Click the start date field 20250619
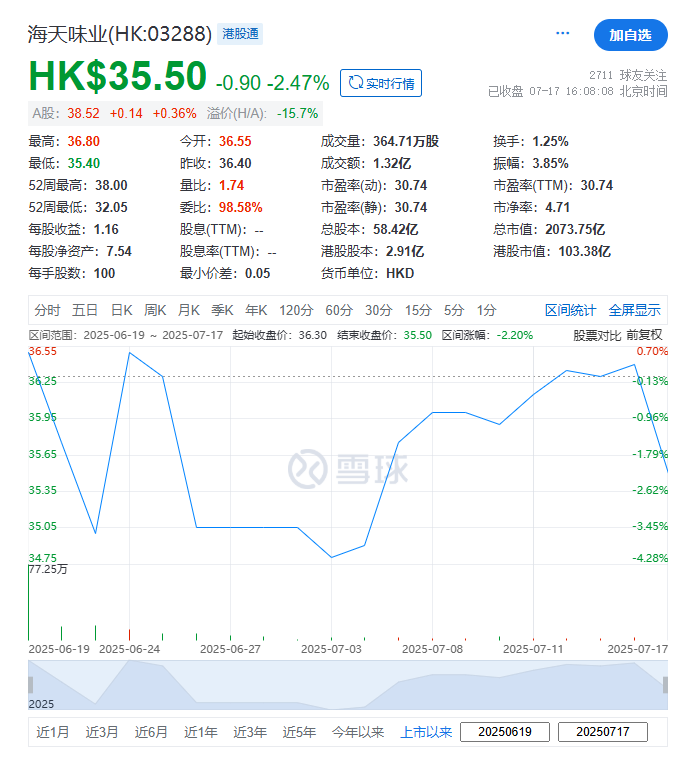The width and height of the screenshot is (686, 760). tap(505, 732)
